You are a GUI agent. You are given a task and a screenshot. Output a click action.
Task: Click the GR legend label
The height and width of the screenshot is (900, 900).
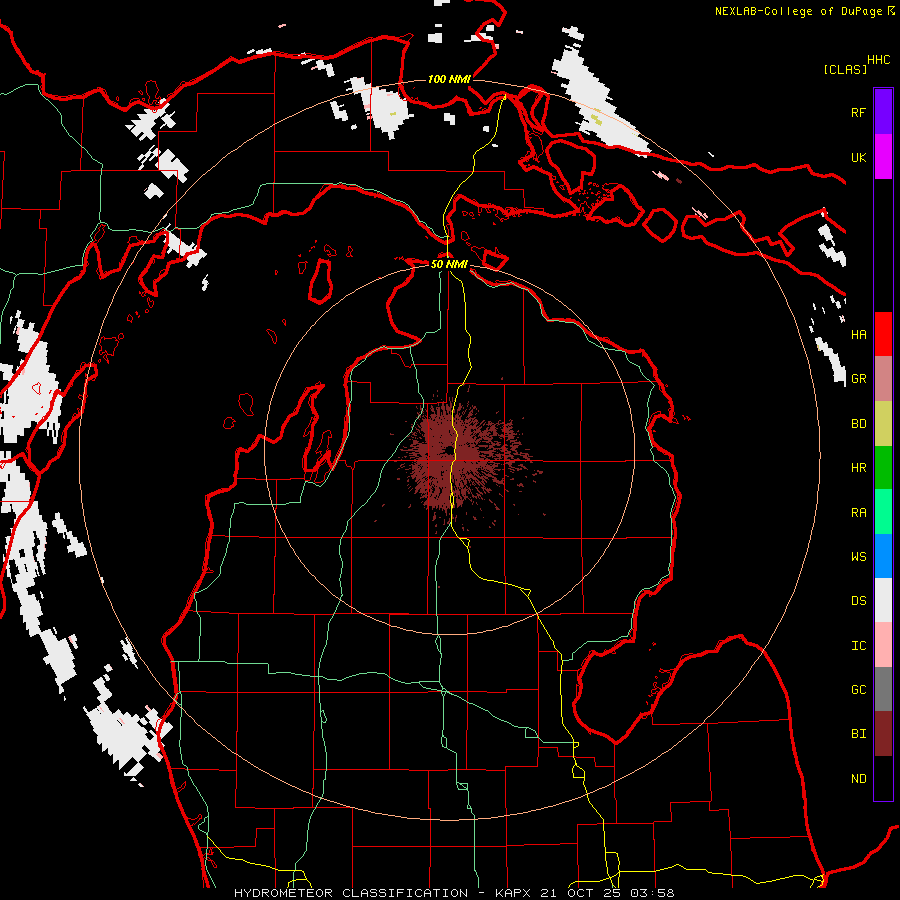click(x=859, y=379)
